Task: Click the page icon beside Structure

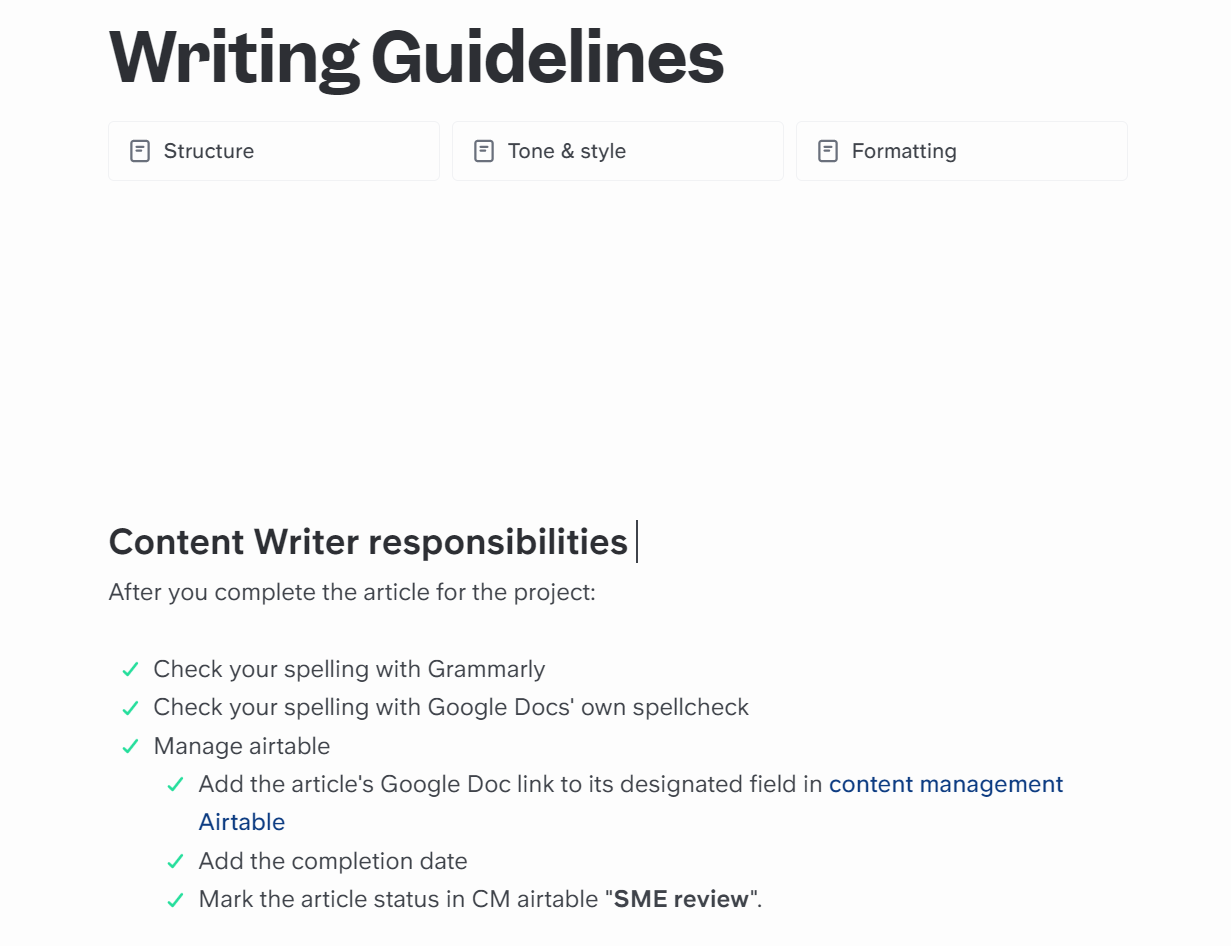Action: pyautogui.click(x=140, y=151)
